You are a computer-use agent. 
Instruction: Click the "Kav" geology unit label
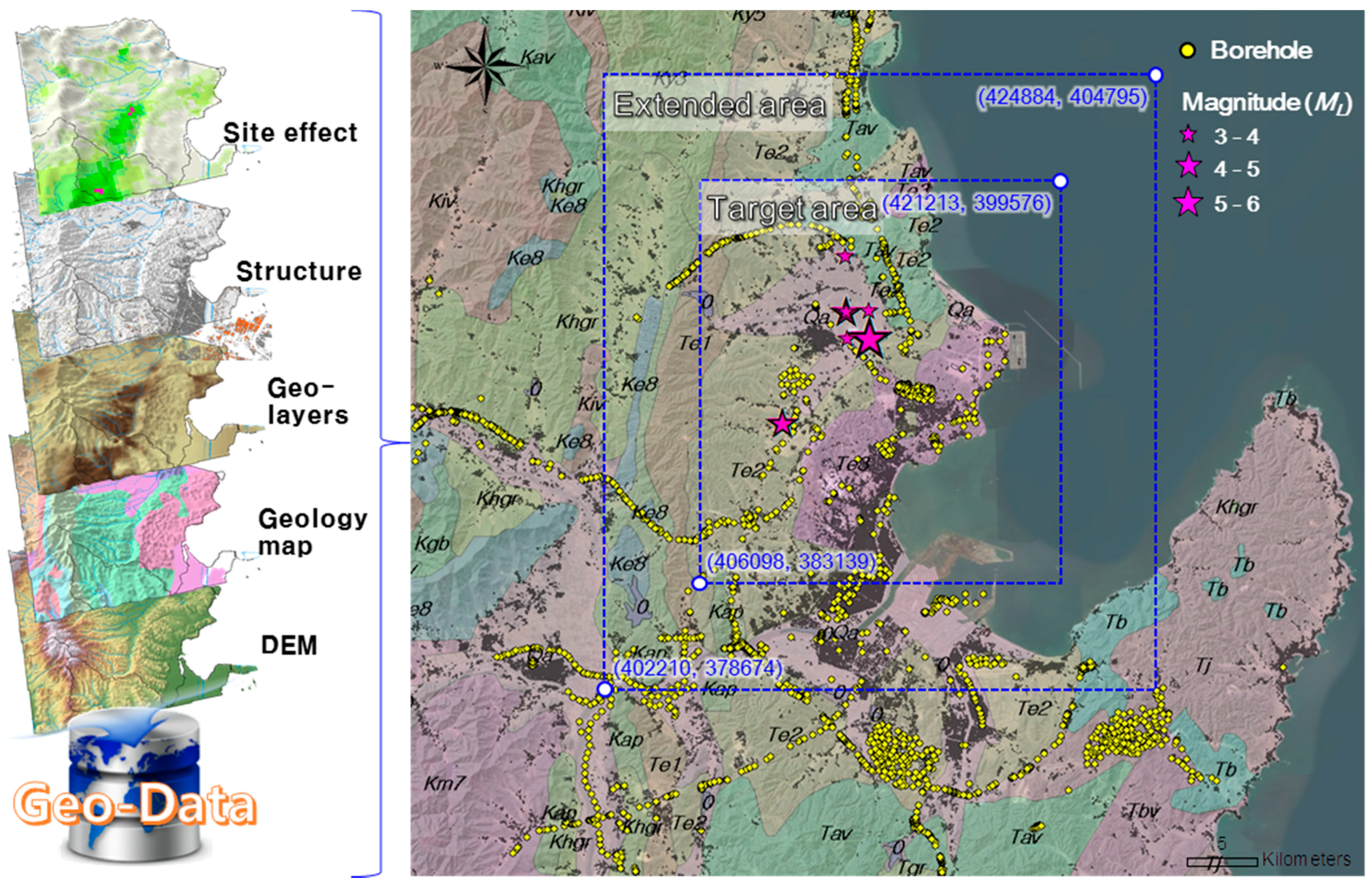click(x=538, y=57)
